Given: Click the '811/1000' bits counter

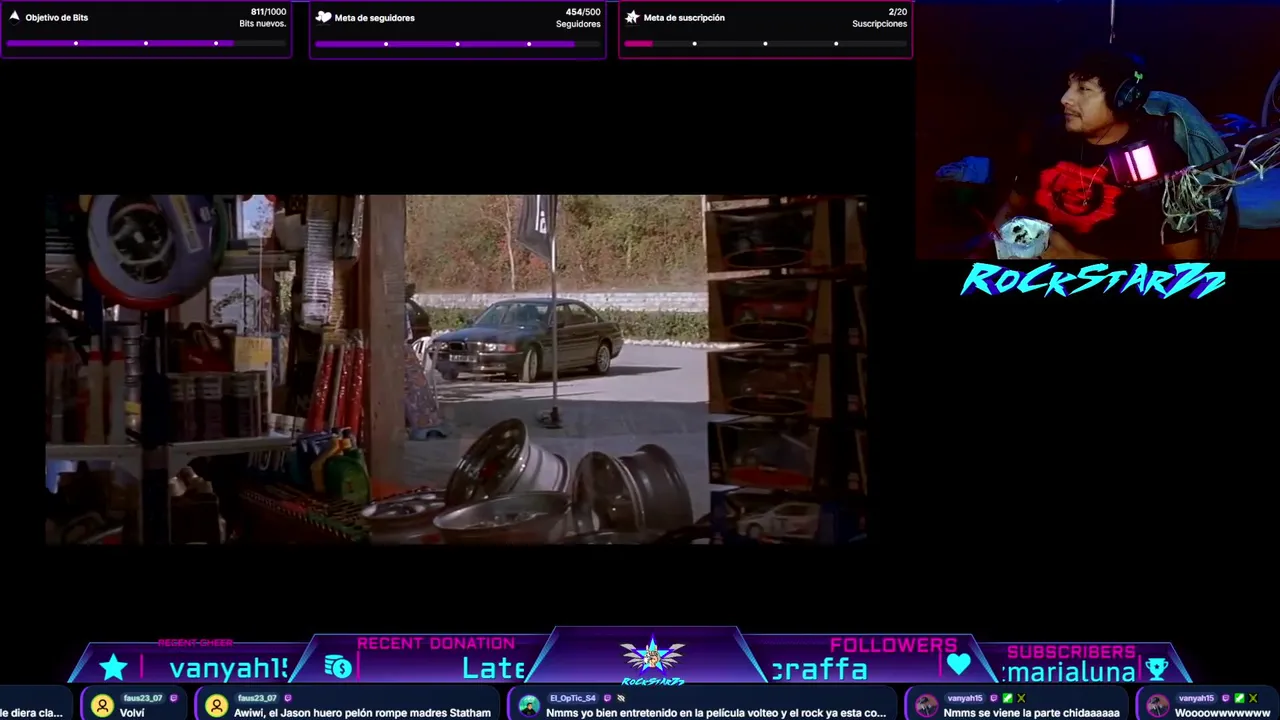Looking at the screenshot, I should [x=268, y=12].
